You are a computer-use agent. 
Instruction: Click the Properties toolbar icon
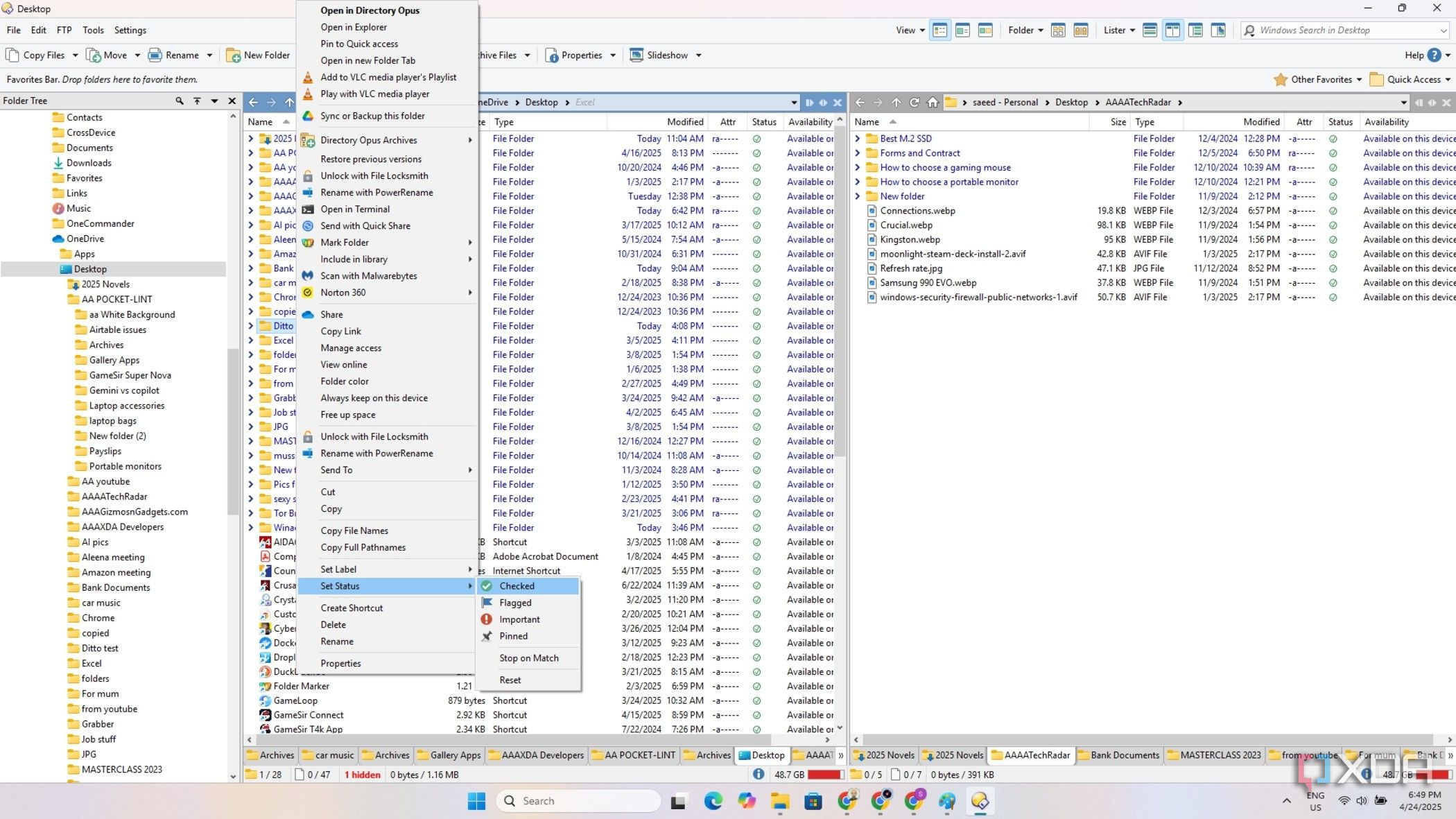[x=552, y=55]
